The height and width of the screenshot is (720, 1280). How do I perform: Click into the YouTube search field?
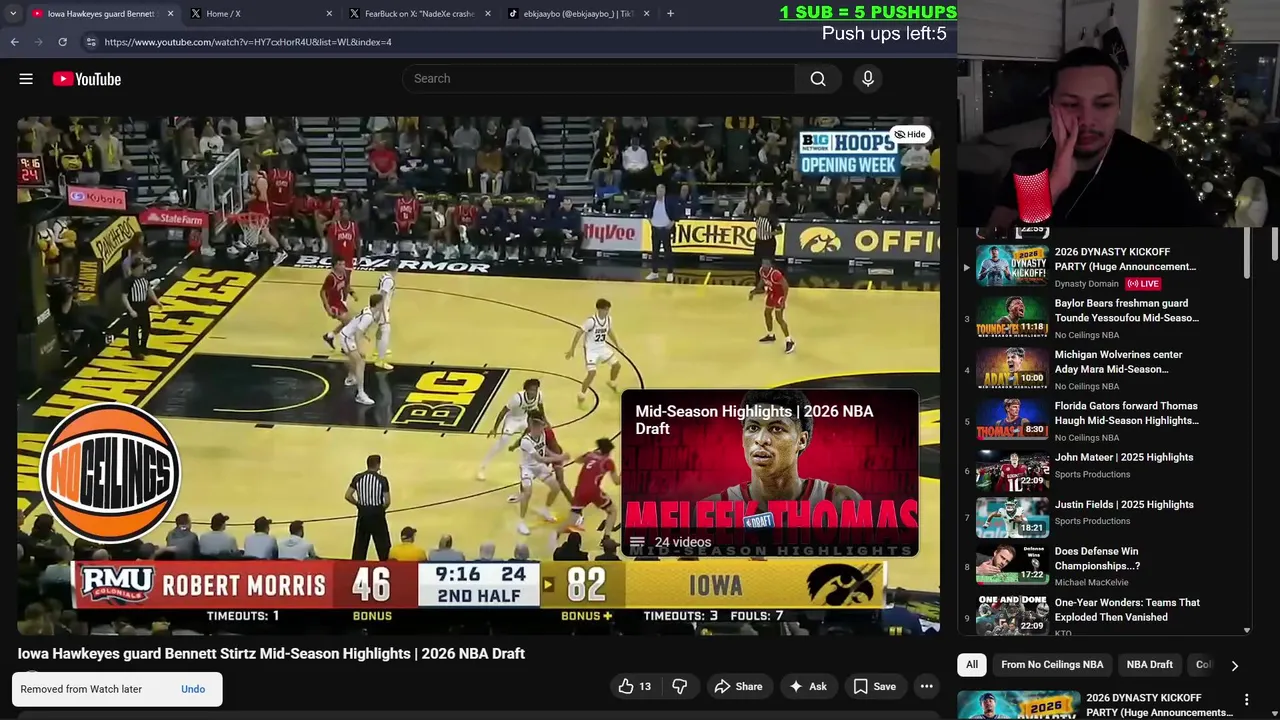pyautogui.click(x=598, y=79)
